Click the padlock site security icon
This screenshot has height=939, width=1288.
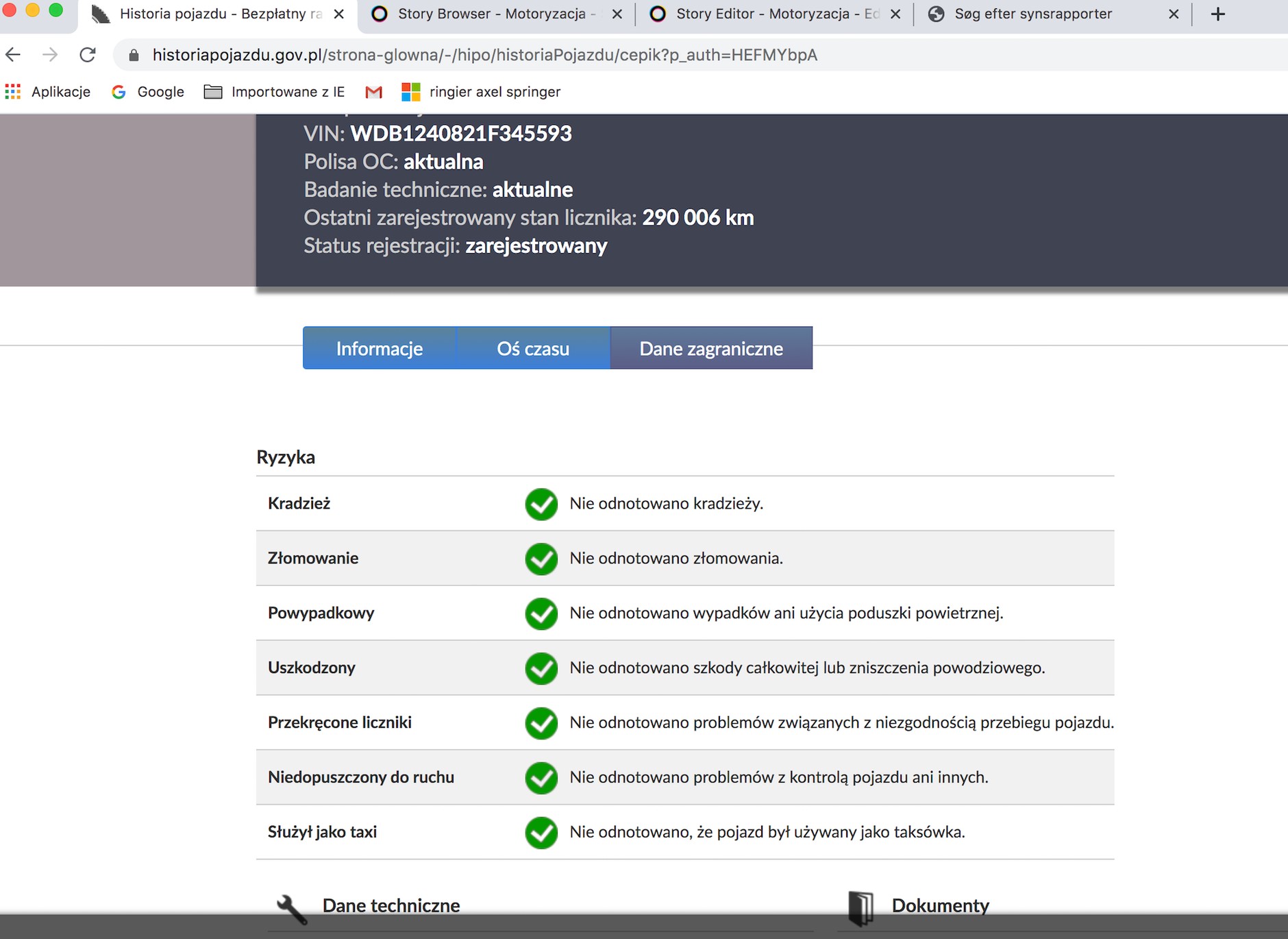pos(134,56)
